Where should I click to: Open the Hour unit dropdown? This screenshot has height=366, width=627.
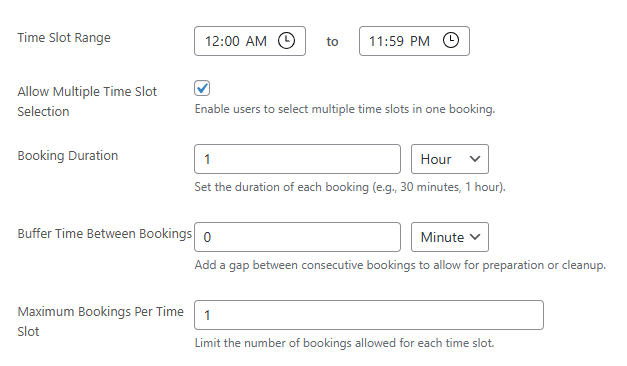click(x=450, y=159)
